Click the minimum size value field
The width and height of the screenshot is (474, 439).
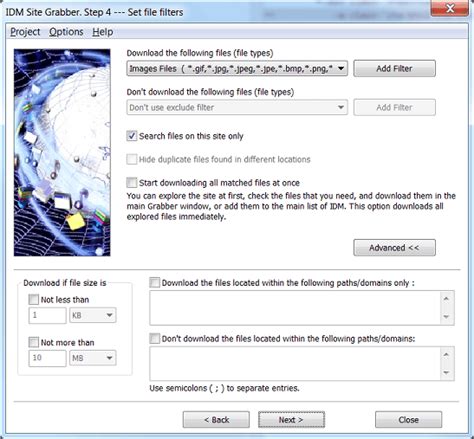point(48,315)
